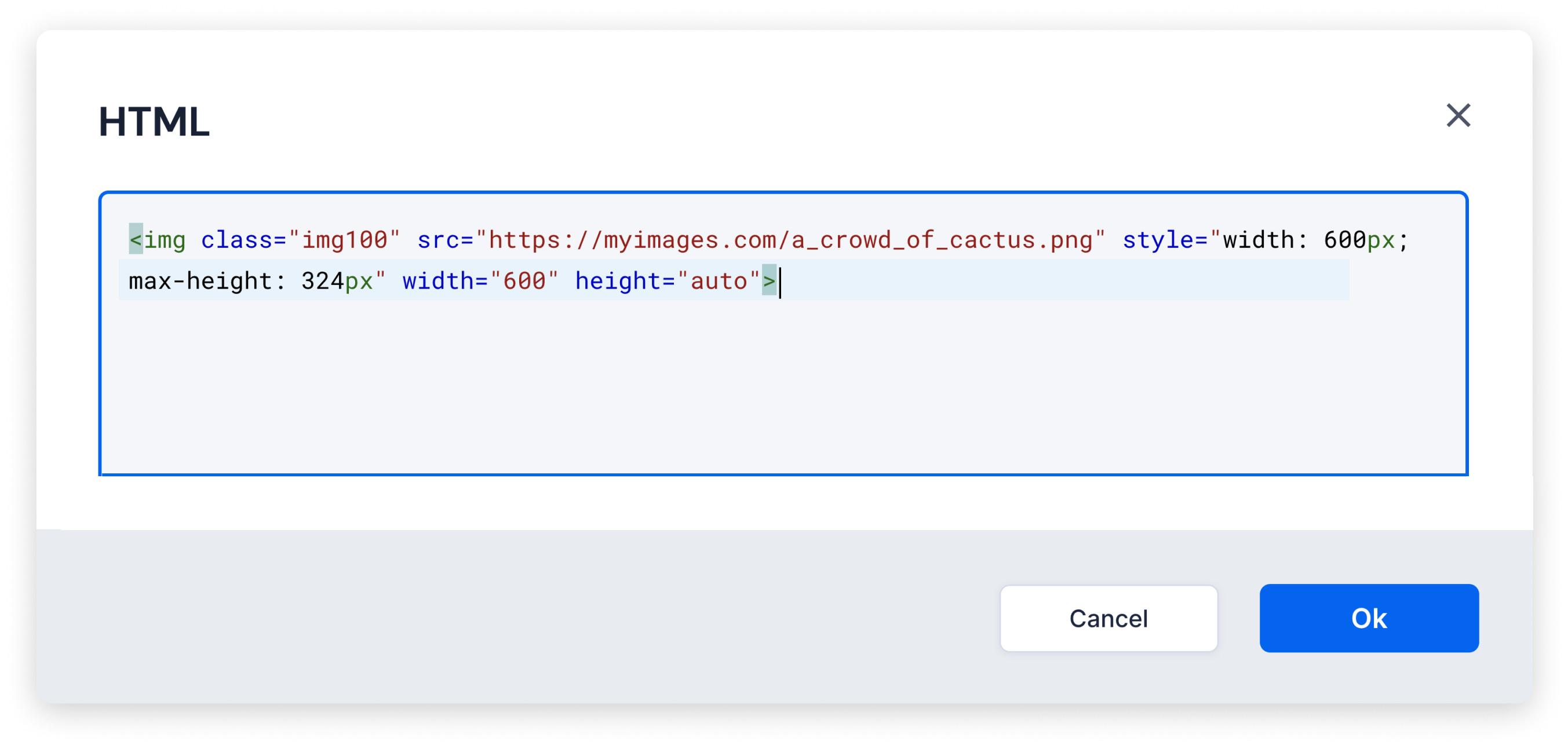Click the "img100" class value

tap(345, 240)
